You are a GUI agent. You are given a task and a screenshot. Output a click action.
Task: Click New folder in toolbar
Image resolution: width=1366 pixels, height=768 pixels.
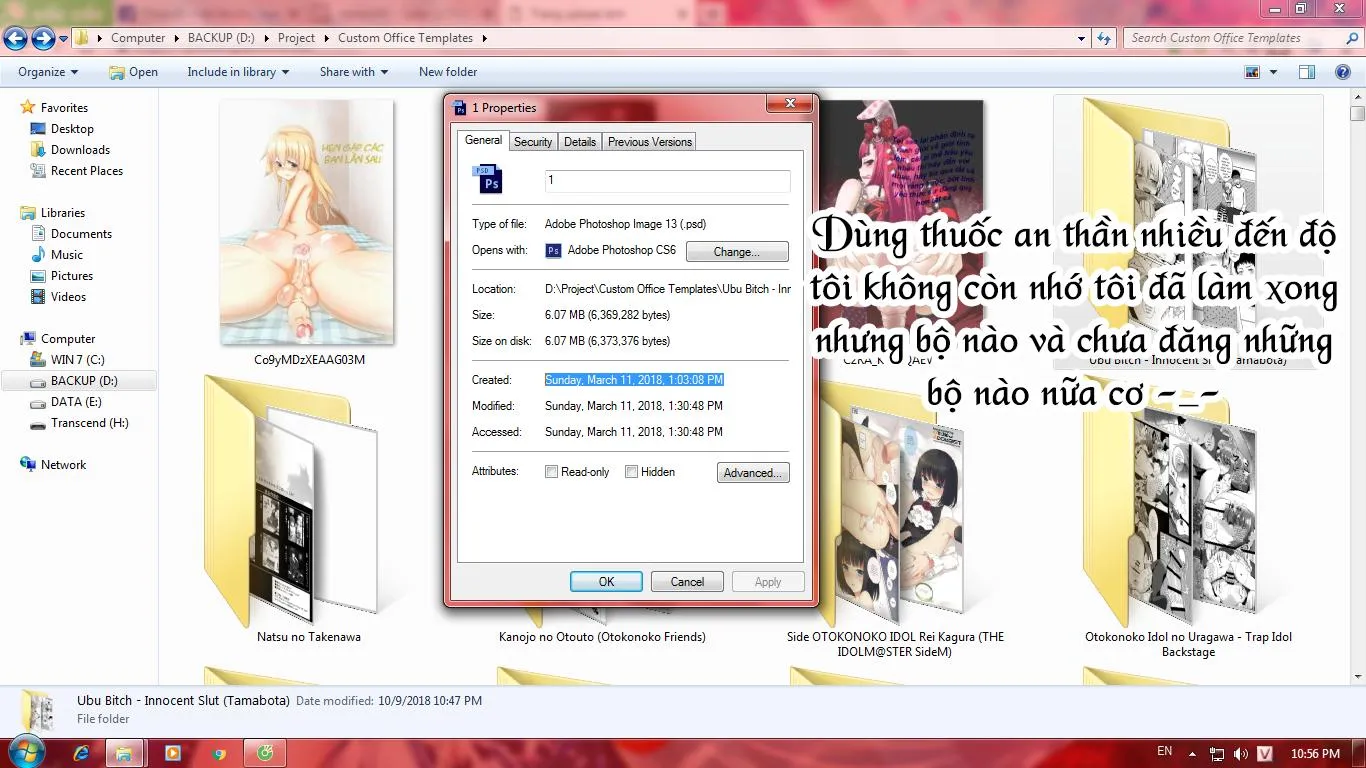tap(448, 72)
